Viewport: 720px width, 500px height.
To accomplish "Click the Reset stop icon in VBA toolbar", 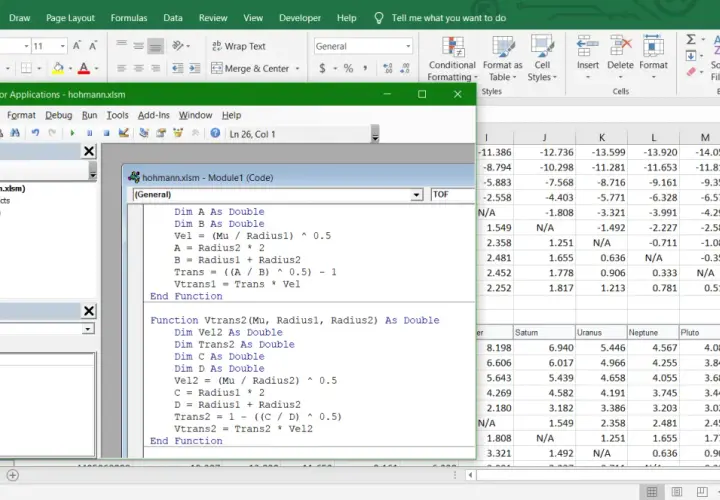I will point(107,133).
